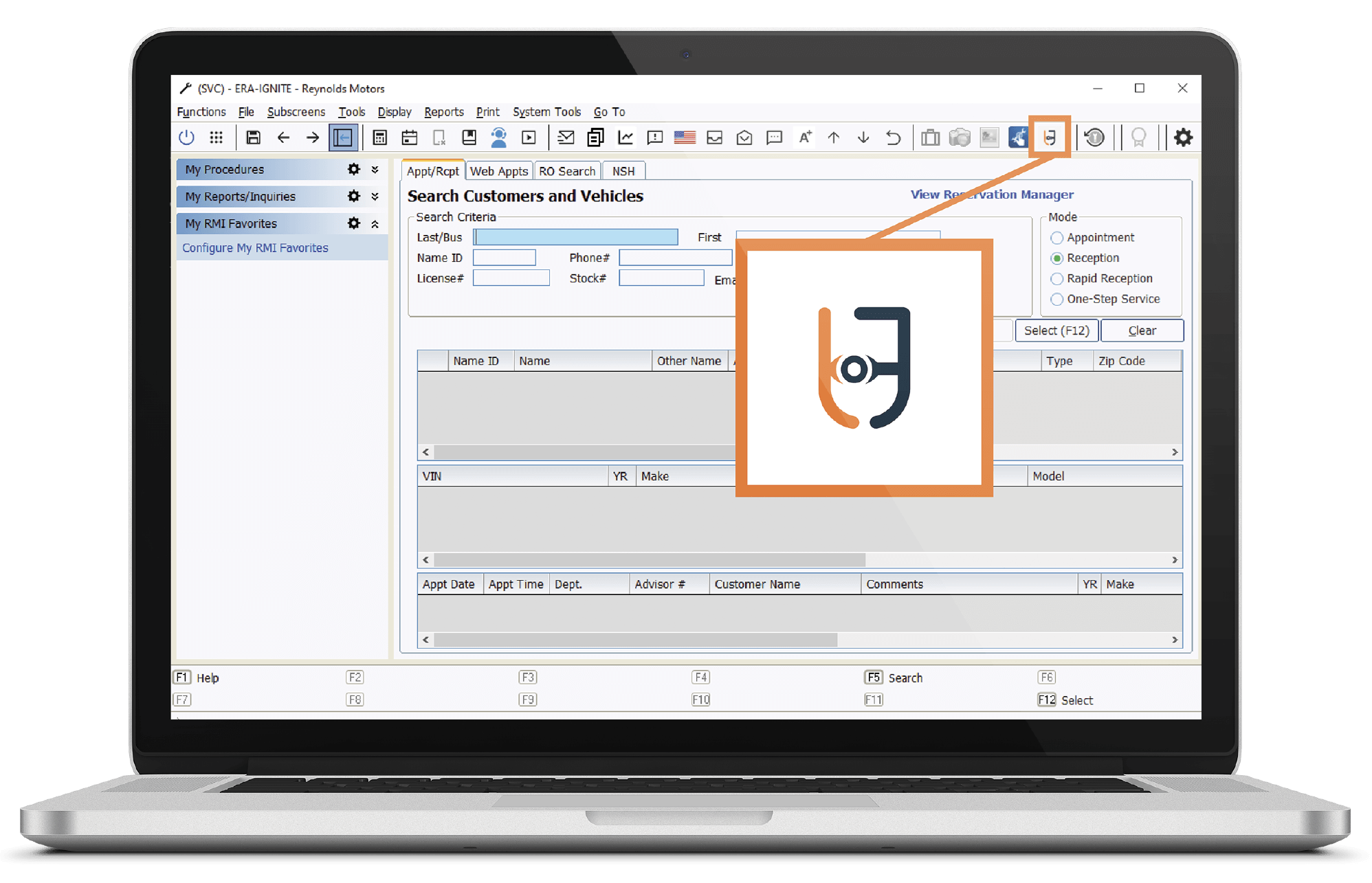Switch to the Web Appts tab
This screenshot has width=1372, height=883.
click(499, 171)
